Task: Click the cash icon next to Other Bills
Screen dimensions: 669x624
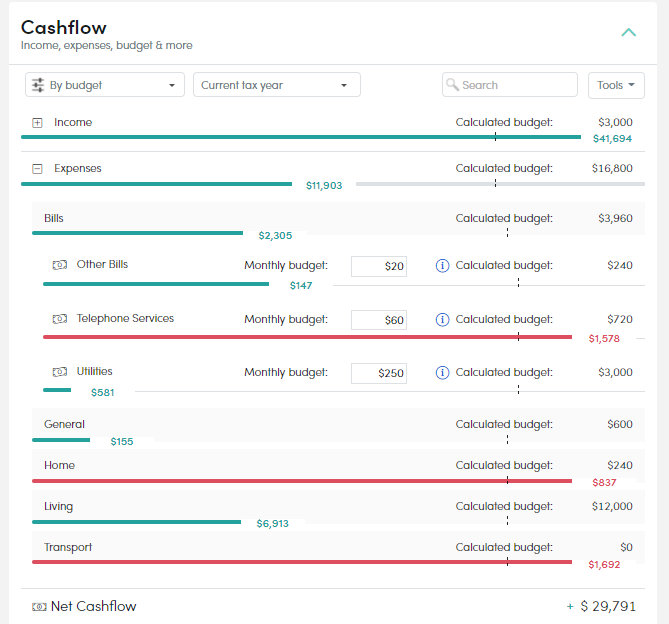Action: click(x=60, y=265)
